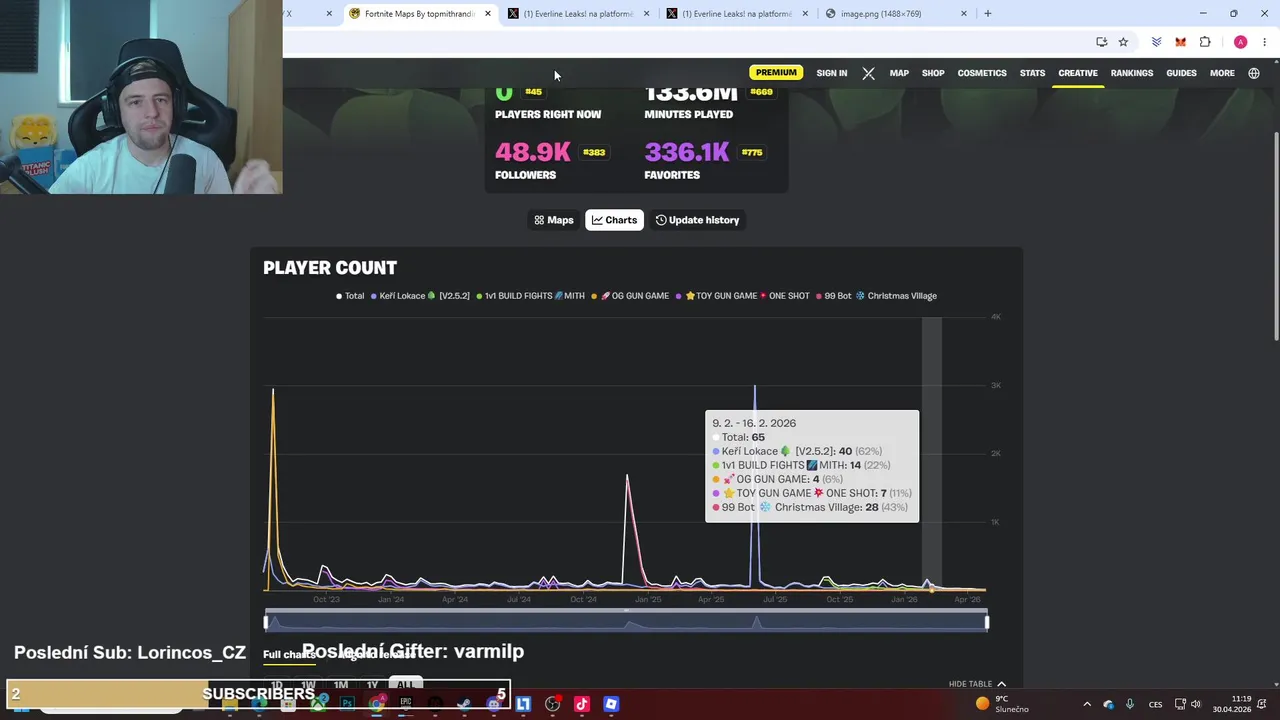This screenshot has height=720, width=1280.
Task: Open the MetaMask fox extension
Action: click(x=1180, y=42)
